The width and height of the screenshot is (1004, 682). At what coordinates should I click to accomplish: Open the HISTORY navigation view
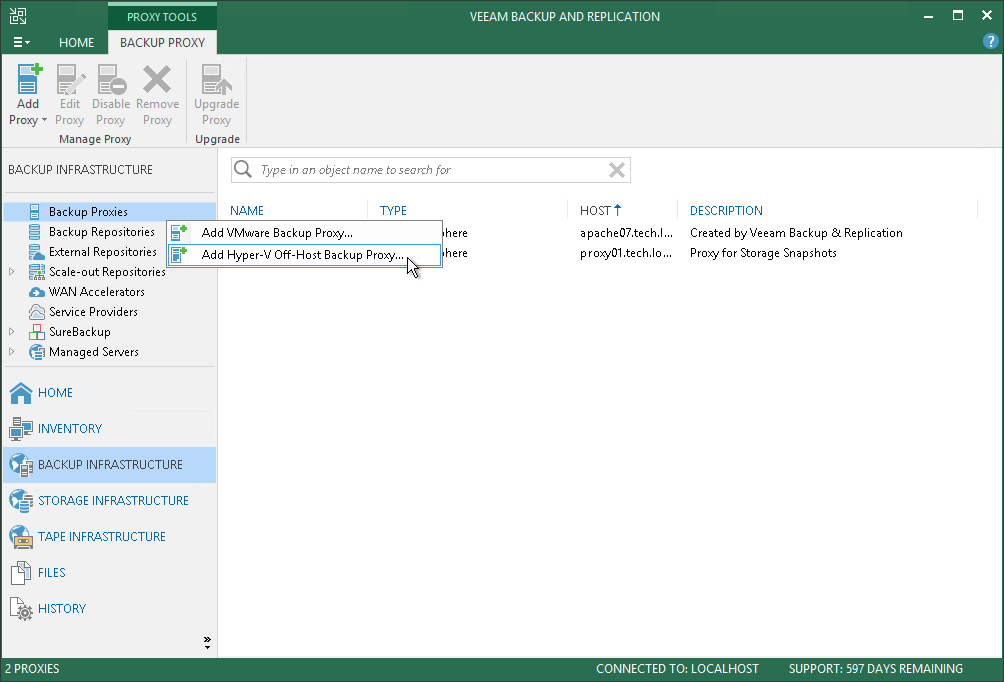[x=109, y=608]
